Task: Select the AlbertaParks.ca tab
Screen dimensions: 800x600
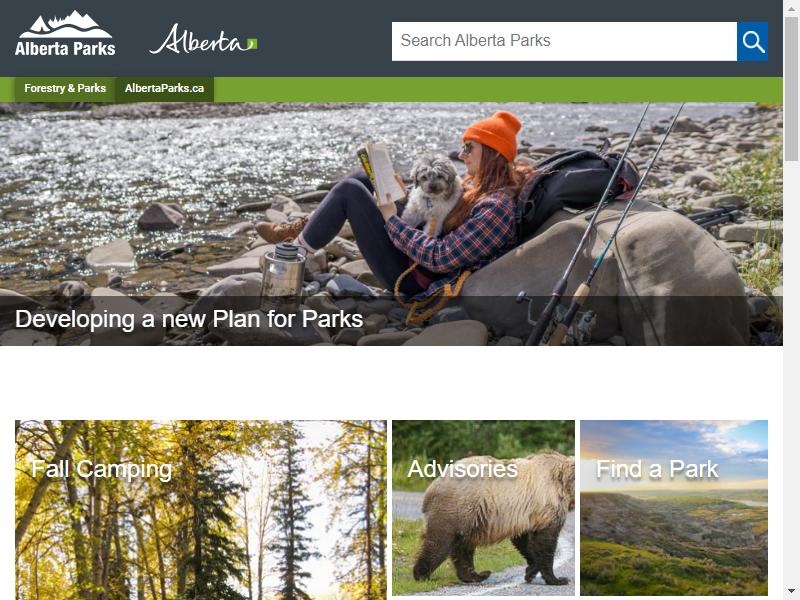Action: [x=164, y=88]
